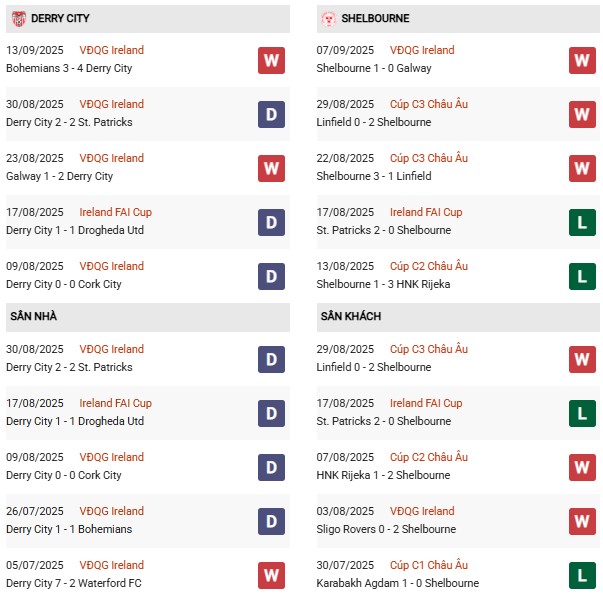Click W badge for Derry City 7-2 Waterford FC

click(272, 576)
